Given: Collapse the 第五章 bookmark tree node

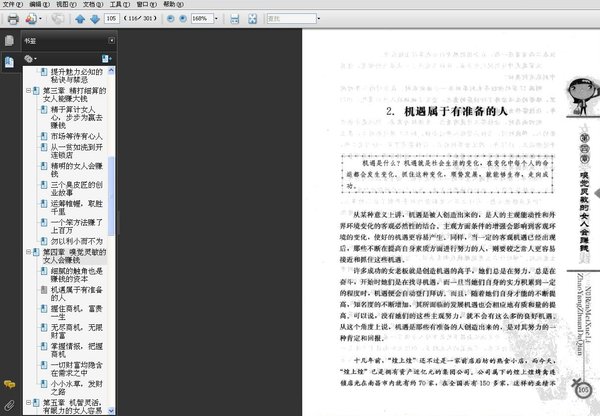Looking at the screenshot, I should tap(28, 403).
